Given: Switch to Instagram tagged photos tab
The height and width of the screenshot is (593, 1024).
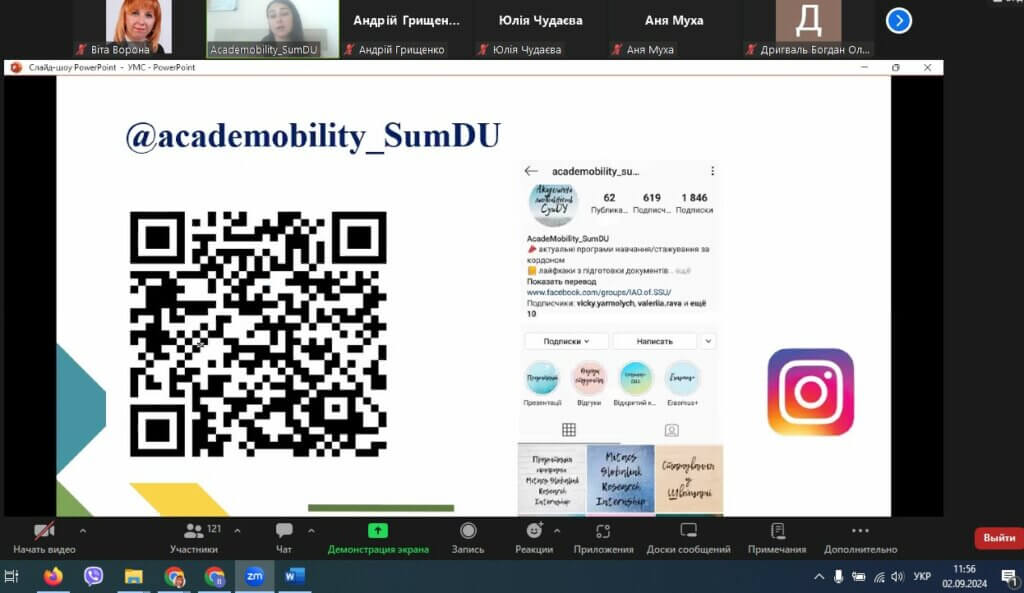Looking at the screenshot, I should tap(671, 430).
